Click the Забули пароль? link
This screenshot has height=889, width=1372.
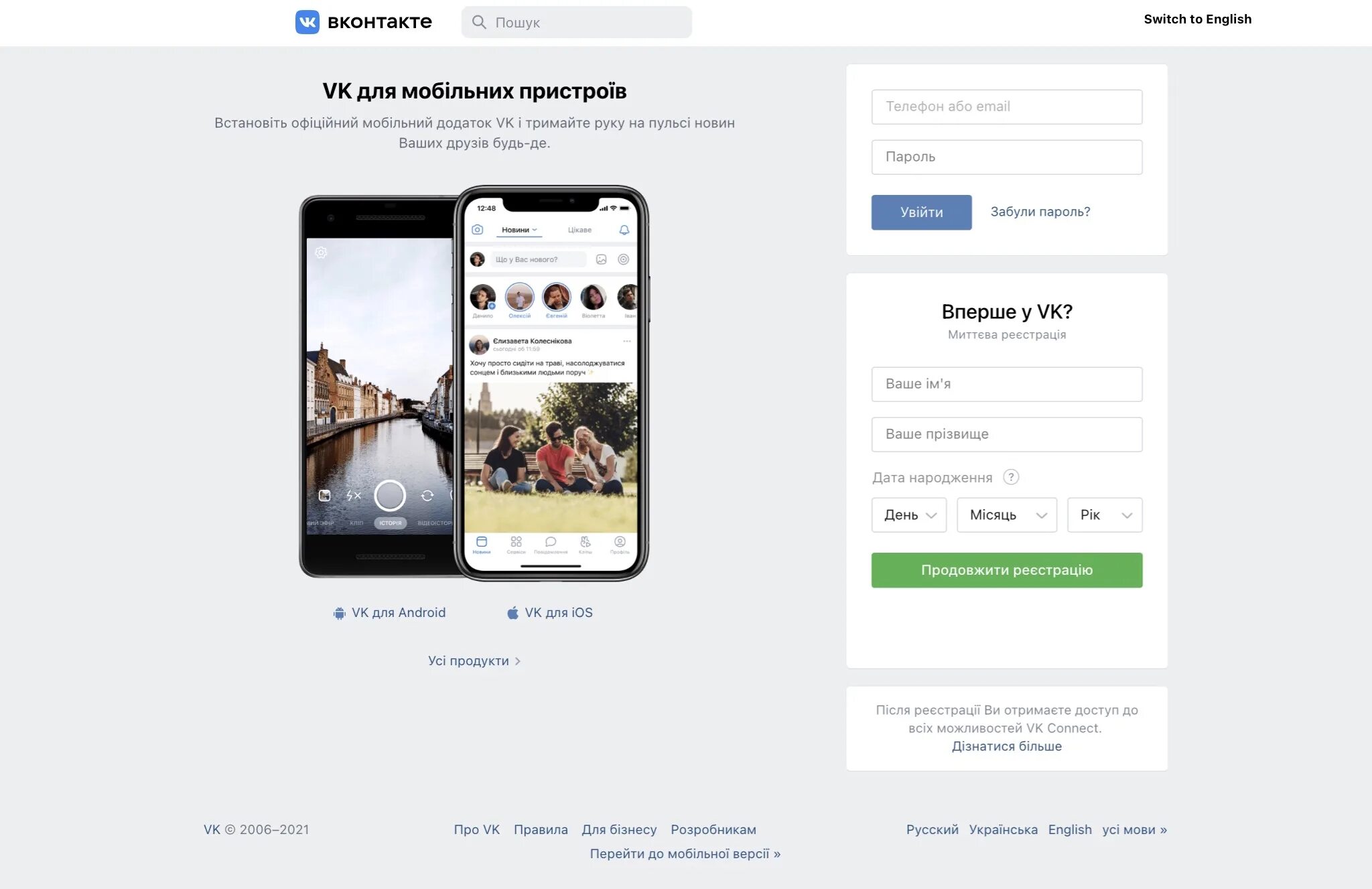click(1040, 211)
